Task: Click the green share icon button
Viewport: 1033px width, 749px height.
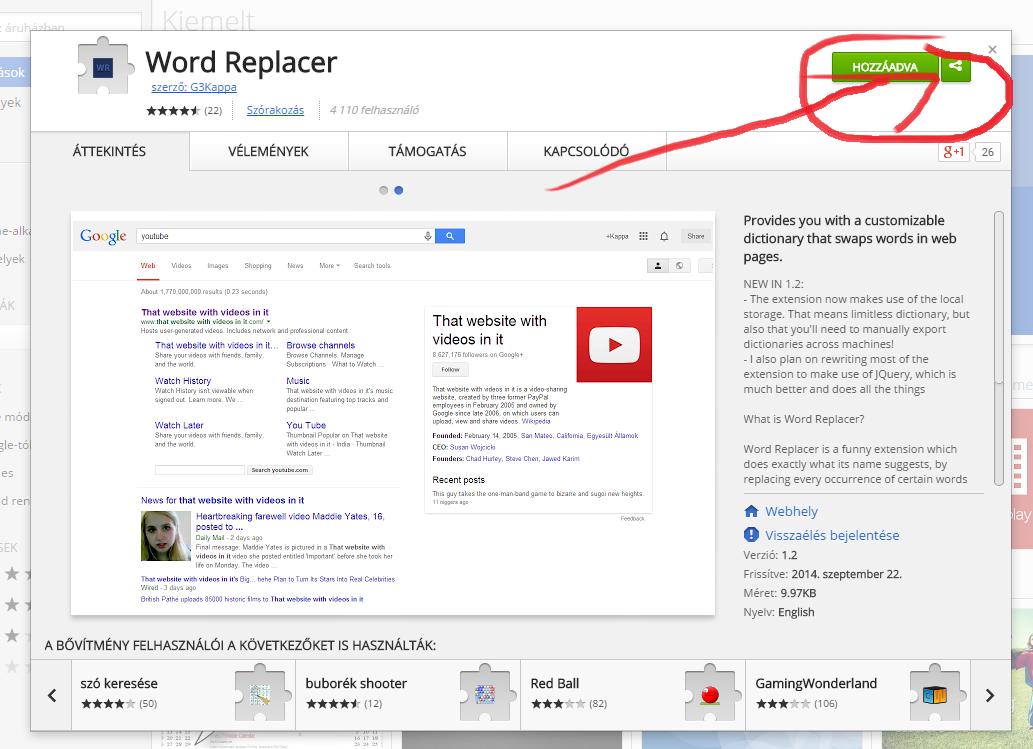Action: point(956,67)
